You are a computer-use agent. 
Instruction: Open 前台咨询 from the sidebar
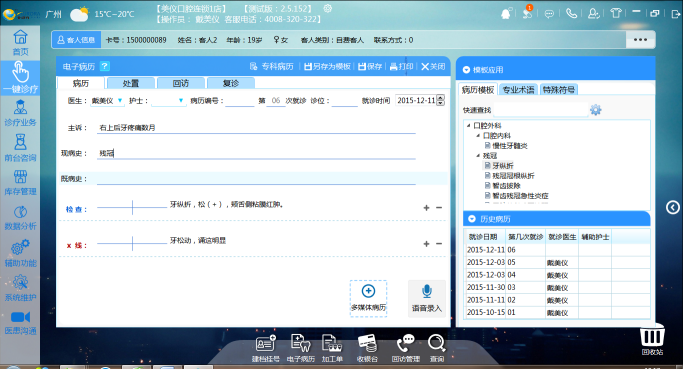point(20,148)
